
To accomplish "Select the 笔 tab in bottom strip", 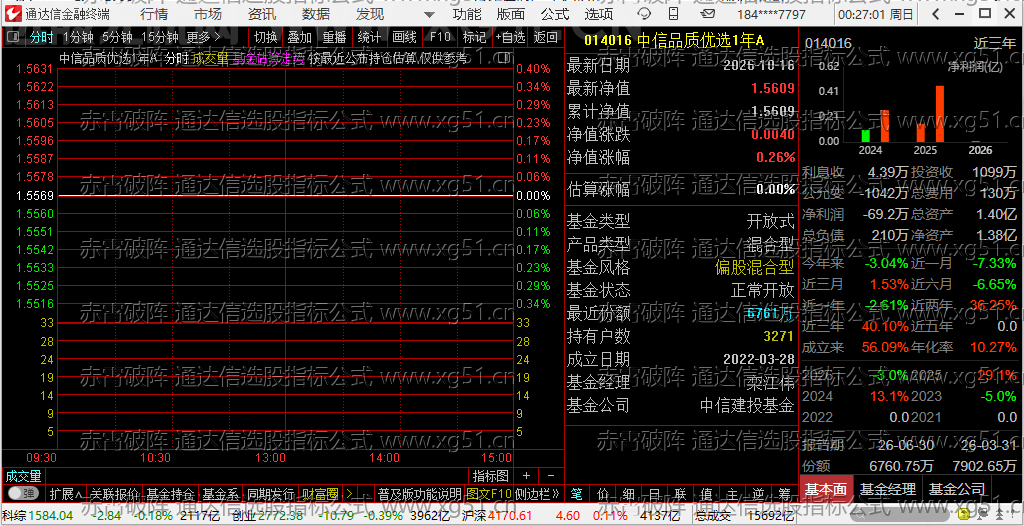I will [577, 493].
